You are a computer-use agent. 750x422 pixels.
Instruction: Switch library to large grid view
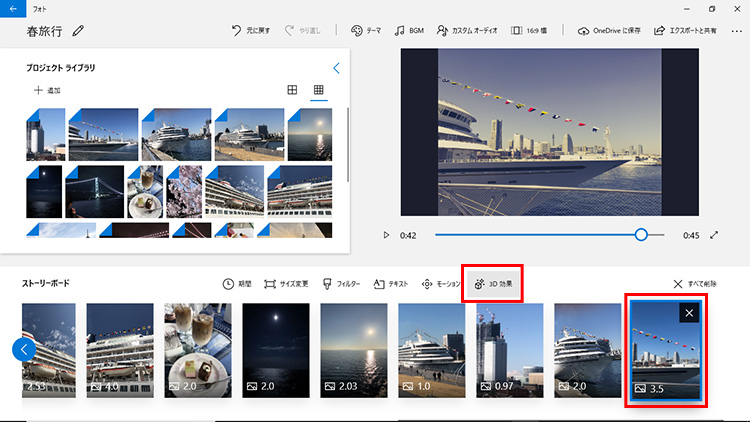(x=292, y=91)
